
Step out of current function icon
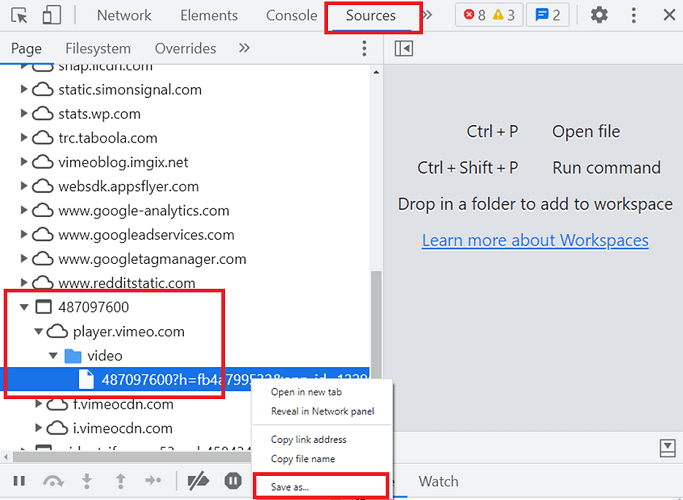[x=121, y=481]
